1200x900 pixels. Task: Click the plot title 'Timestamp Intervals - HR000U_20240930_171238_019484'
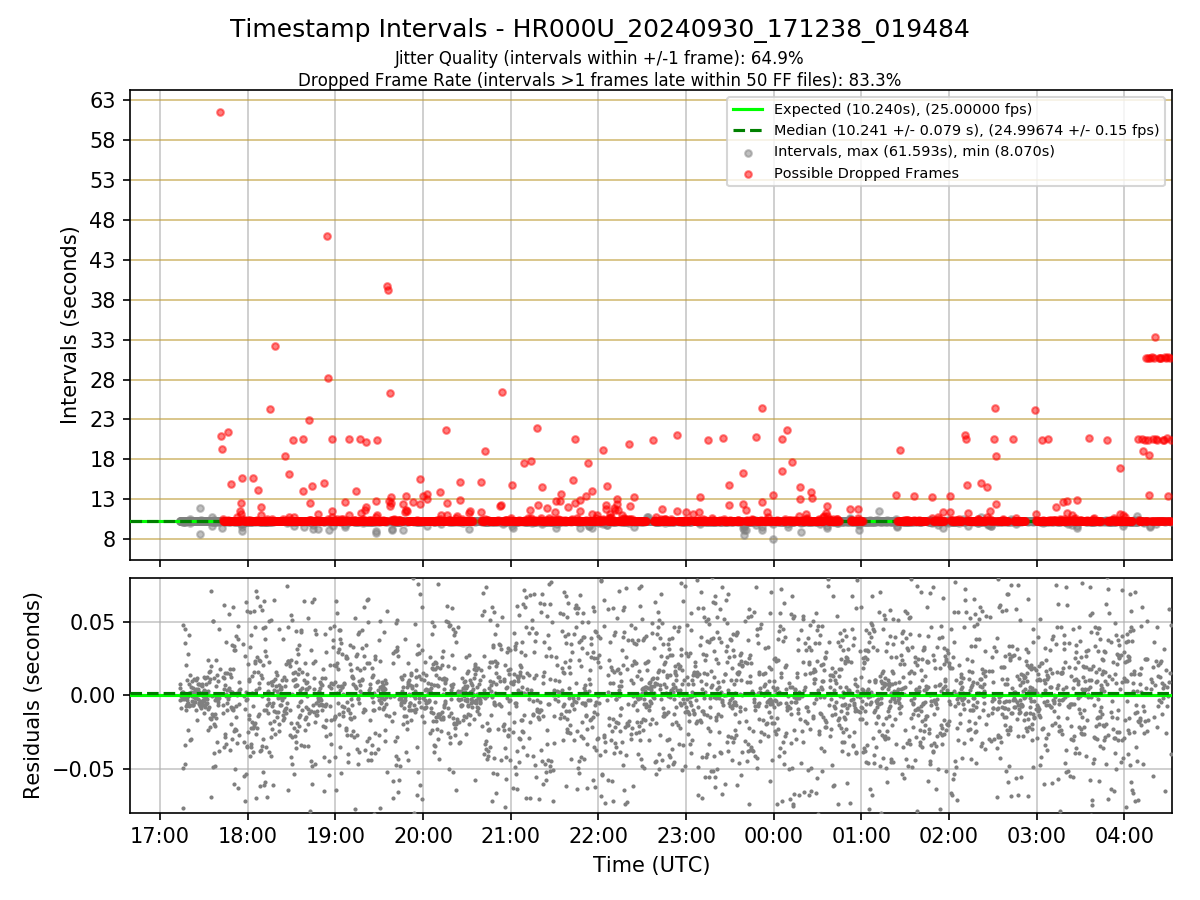[x=599, y=29]
